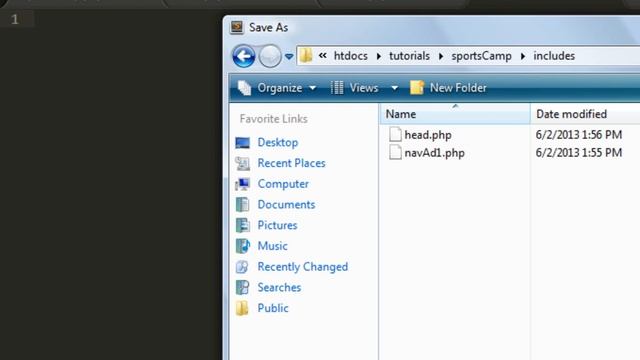Open the Views dropdown arrow
This screenshot has width=640, height=360.
394,88
